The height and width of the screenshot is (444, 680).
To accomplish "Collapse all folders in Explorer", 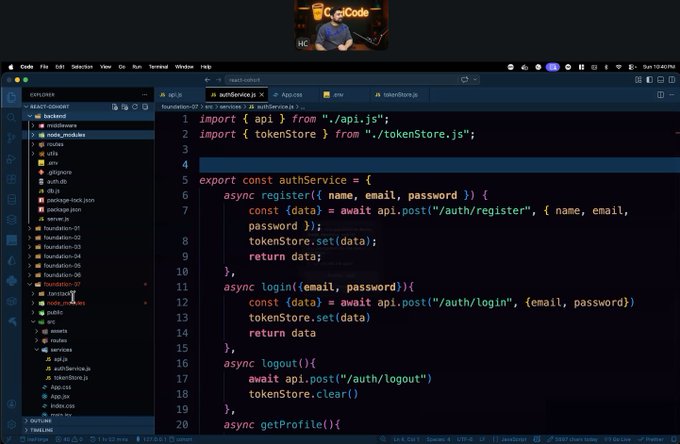I will click(x=145, y=107).
